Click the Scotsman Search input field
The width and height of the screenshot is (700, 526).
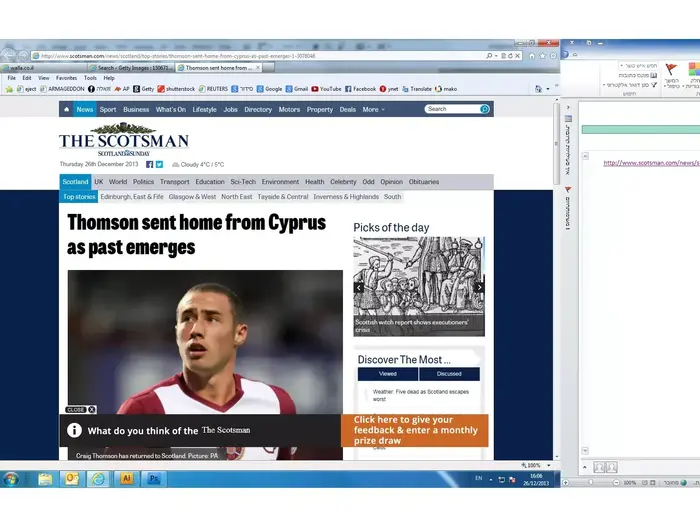(452, 109)
